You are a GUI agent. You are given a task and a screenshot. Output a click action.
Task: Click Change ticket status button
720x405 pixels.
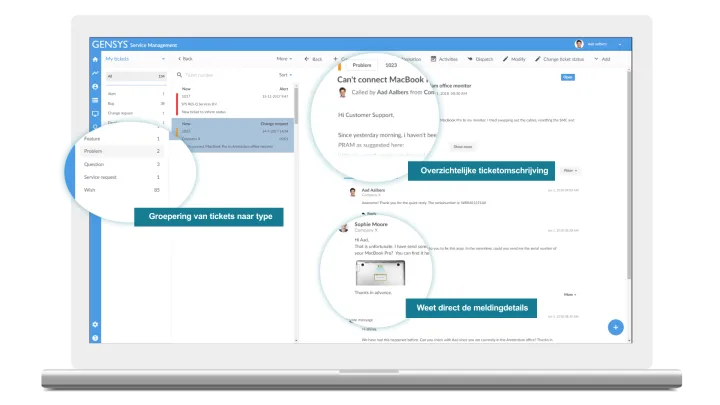point(567,59)
